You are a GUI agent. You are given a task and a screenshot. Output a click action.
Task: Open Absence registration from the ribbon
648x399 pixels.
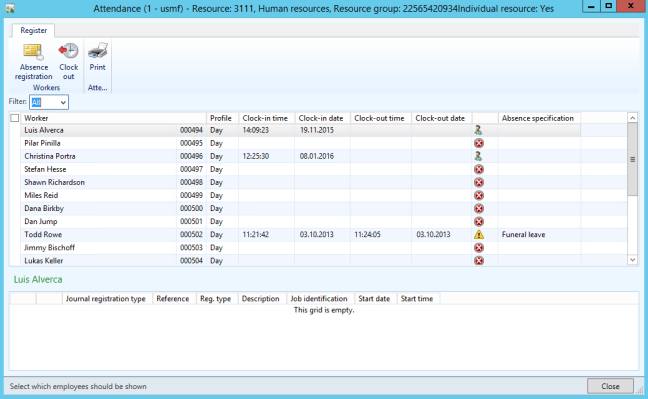pyautogui.click(x=33, y=61)
